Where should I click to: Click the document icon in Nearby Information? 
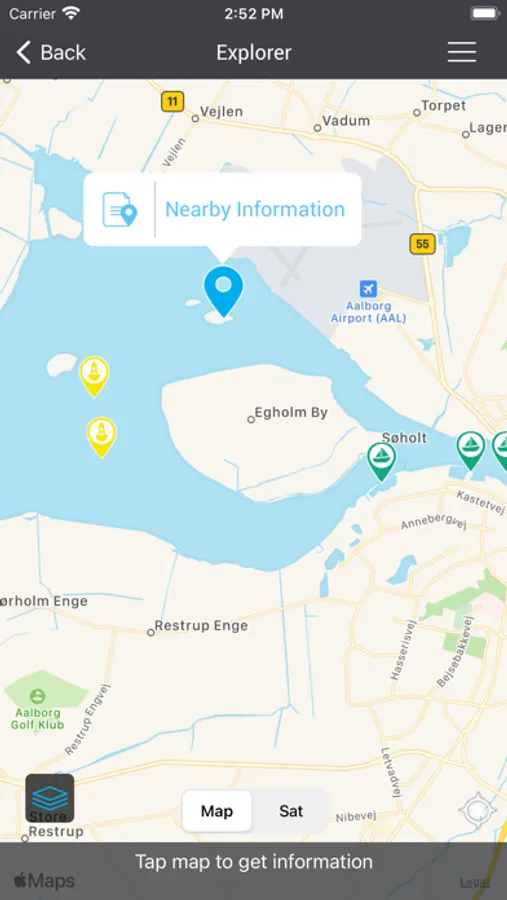(x=119, y=210)
